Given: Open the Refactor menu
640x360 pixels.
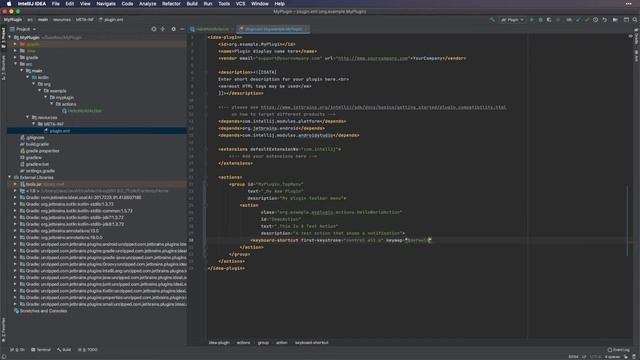Looking at the screenshot, I should click(171, 4).
